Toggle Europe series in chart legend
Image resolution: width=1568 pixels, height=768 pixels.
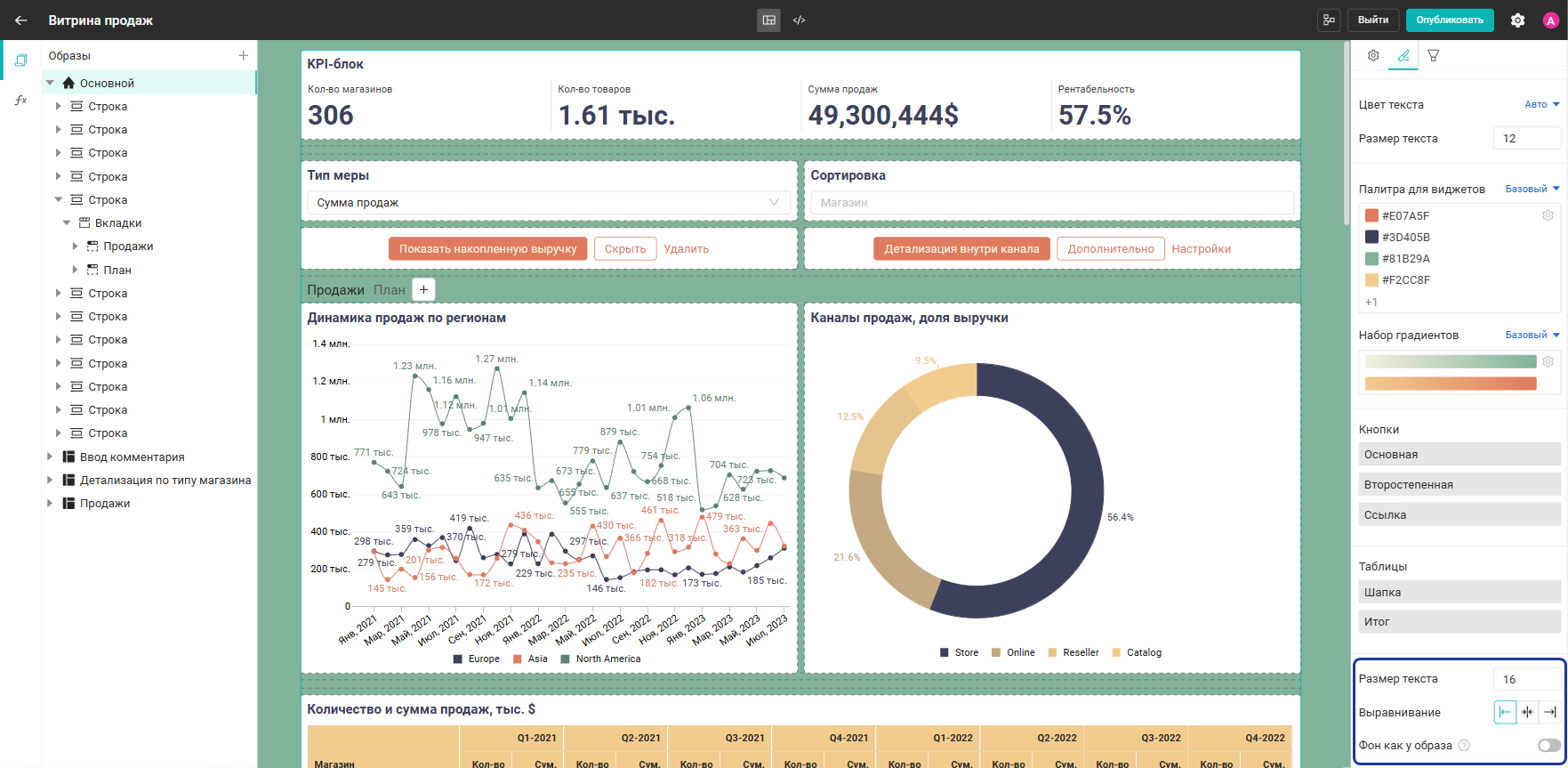[x=477, y=659]
